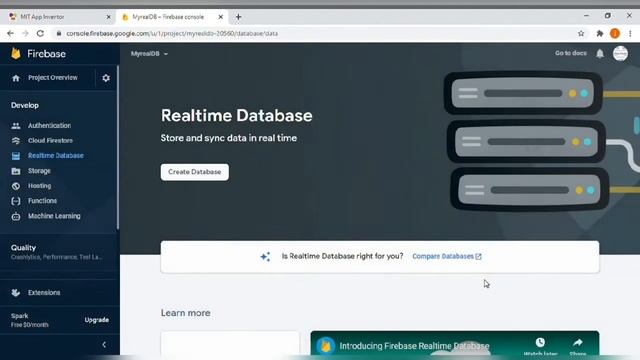The width and height of the screenshot is (640, 360).
Task: Open Hosting in sidebar
Action: tap(40, 186)
